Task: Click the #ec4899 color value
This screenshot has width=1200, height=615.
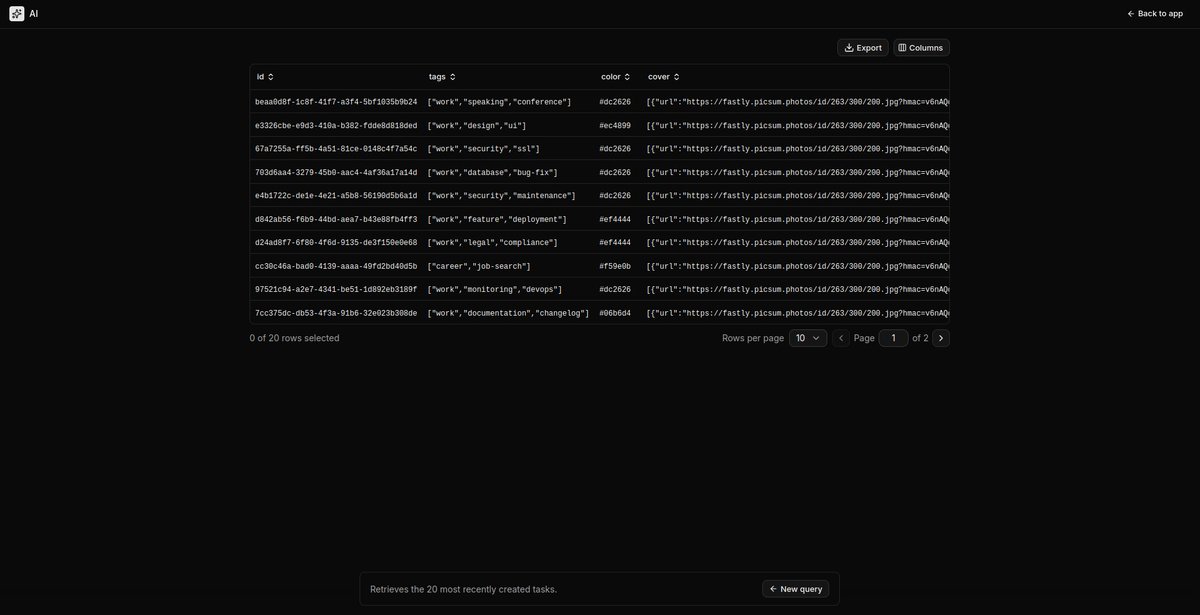Action: (615, 126)
